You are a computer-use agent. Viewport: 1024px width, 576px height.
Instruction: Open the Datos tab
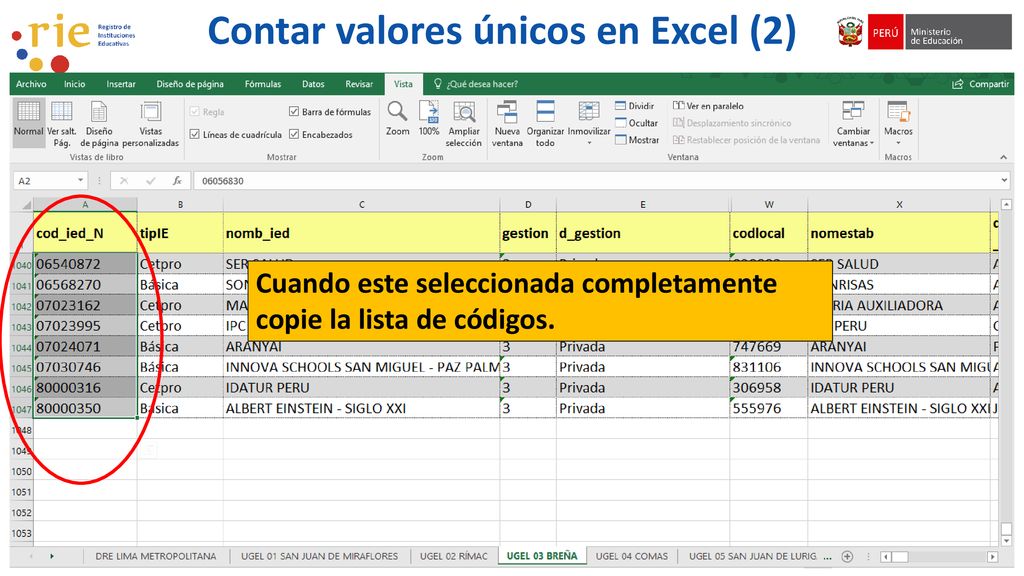tap(313, 84)
